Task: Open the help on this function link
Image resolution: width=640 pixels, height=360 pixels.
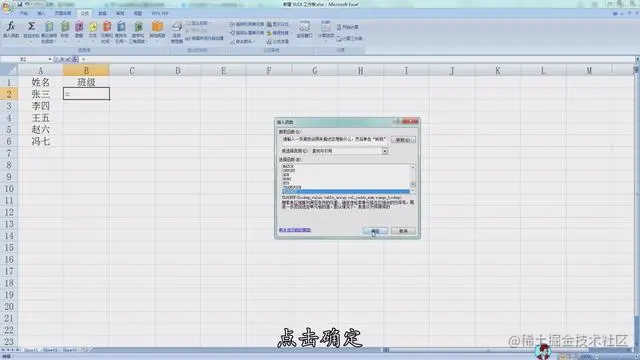Action: [295, 230]
